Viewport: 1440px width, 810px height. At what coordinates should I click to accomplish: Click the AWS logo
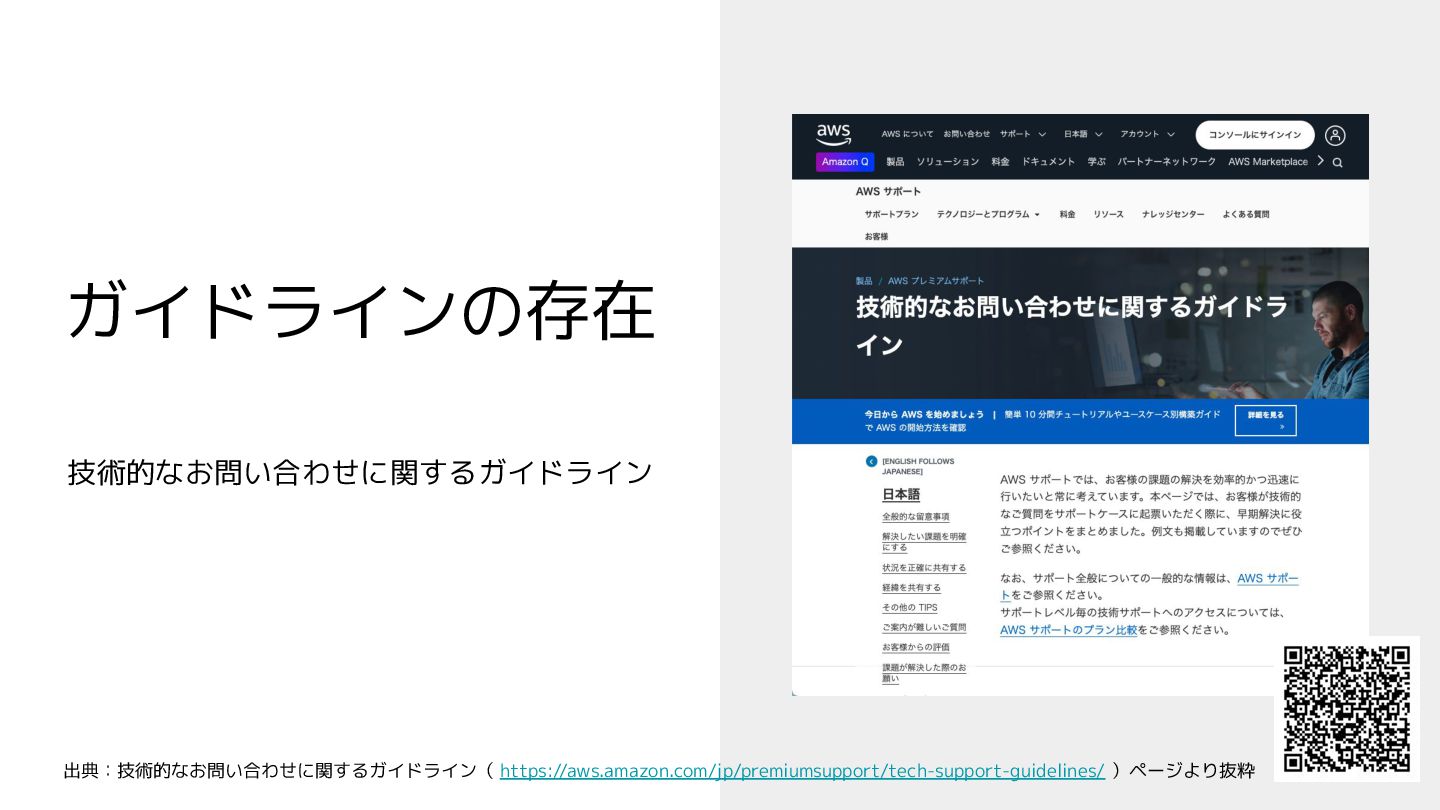click(x=833, y=135)
